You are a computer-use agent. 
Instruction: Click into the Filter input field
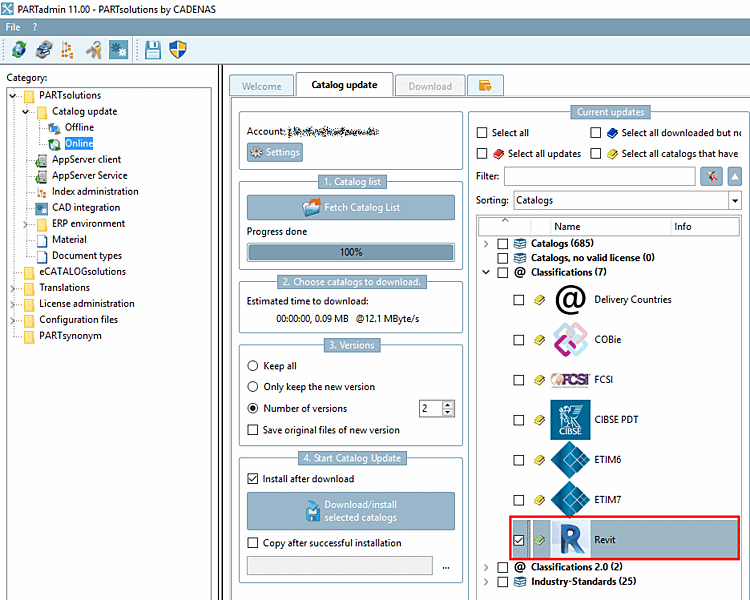(x=600, y=177)
